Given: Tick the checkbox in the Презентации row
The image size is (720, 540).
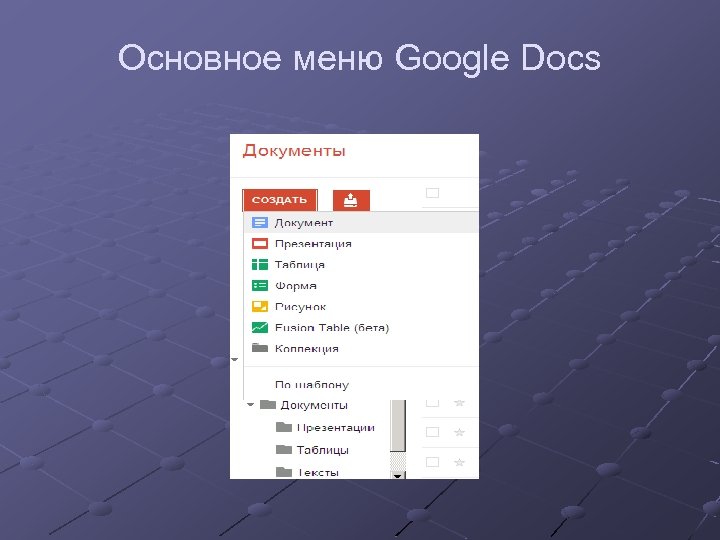Looking at the screenshot, I should [433, 432].
